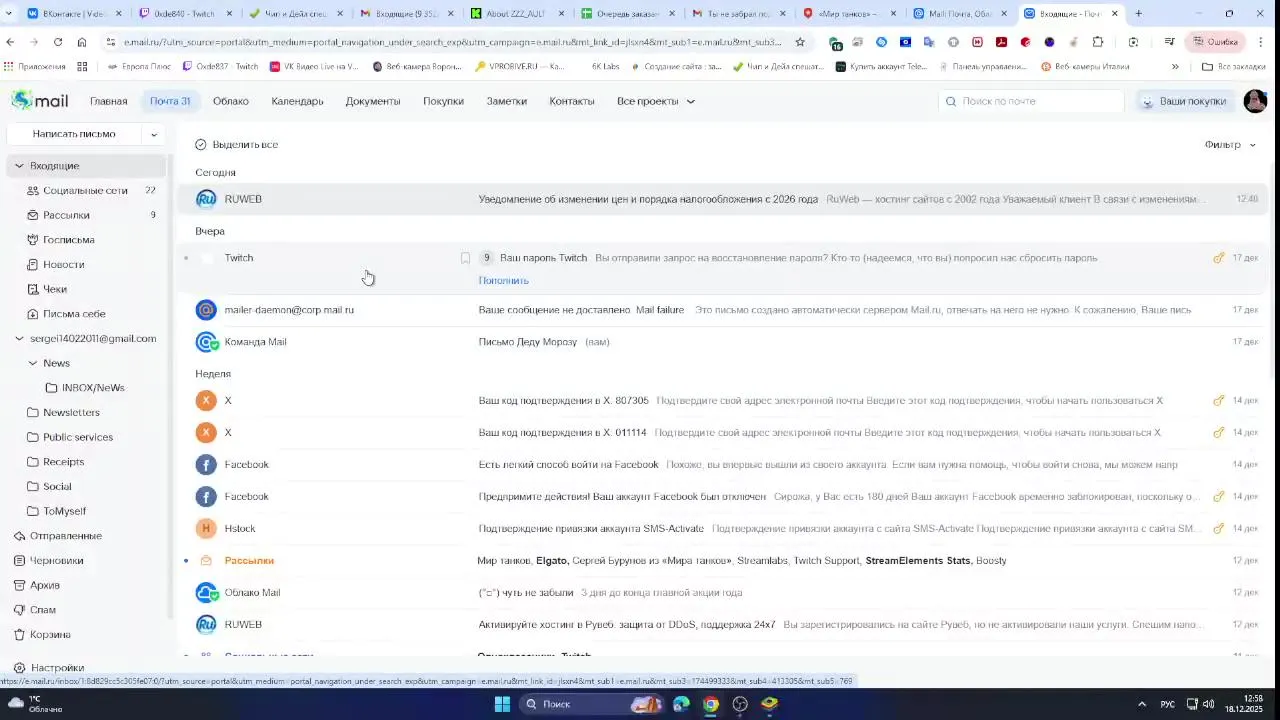Open the Windows Start menu
The height and width of the screenshot is (720, 1280).
tap(503, 704)
